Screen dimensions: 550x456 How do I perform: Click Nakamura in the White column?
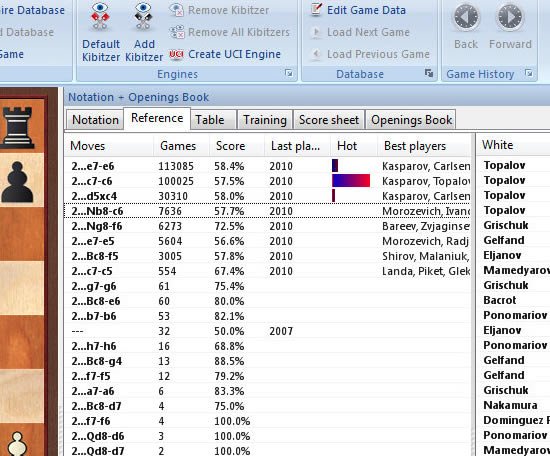pos(510,405)
